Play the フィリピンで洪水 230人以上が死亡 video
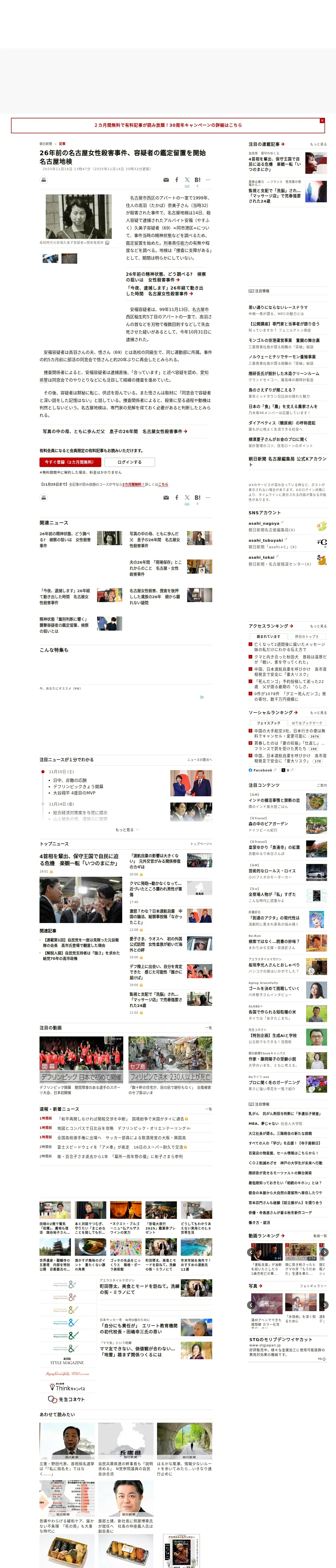 [170, 1060]
